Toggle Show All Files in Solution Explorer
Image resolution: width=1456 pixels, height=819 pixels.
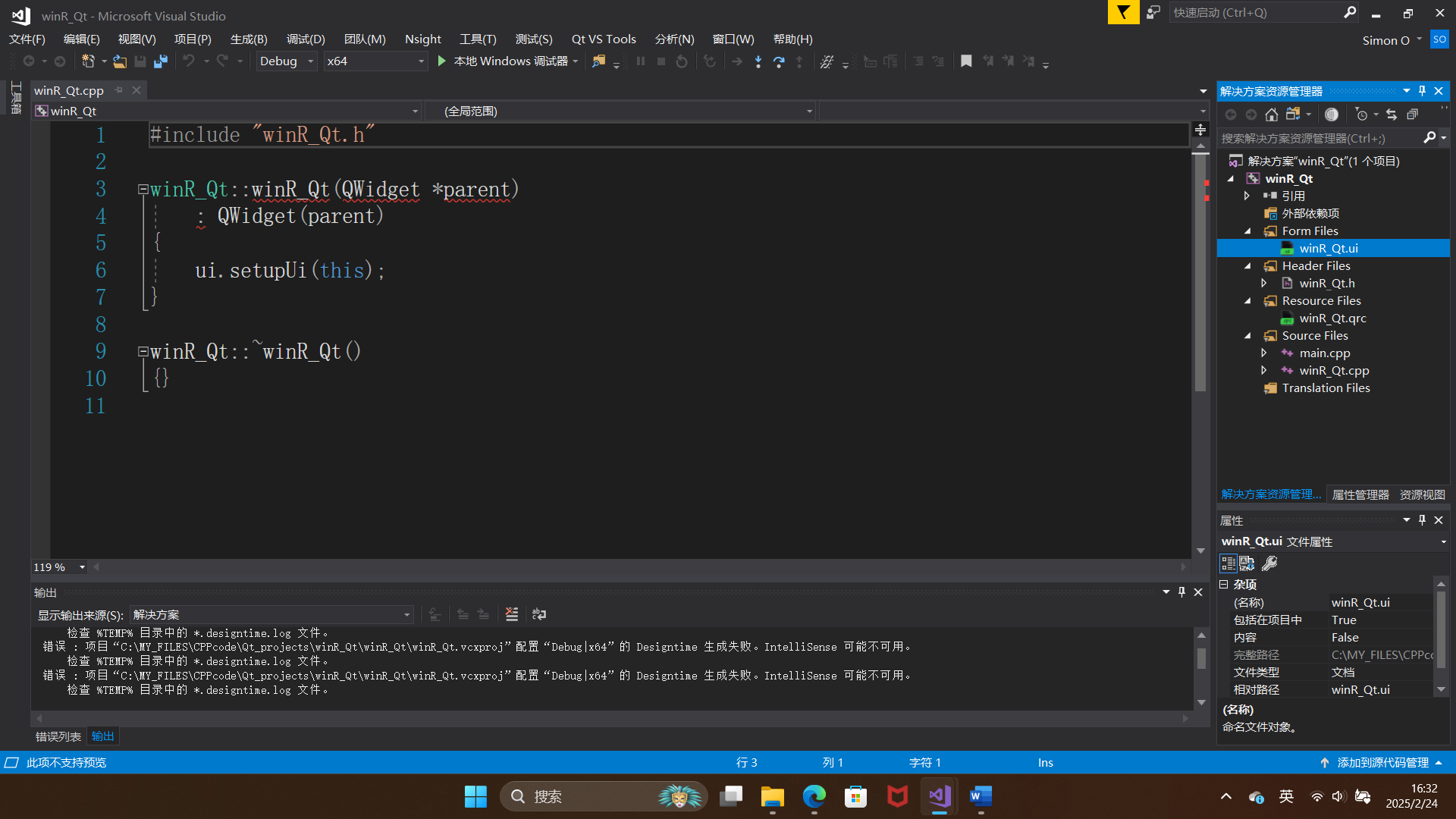coord(1412,114)
